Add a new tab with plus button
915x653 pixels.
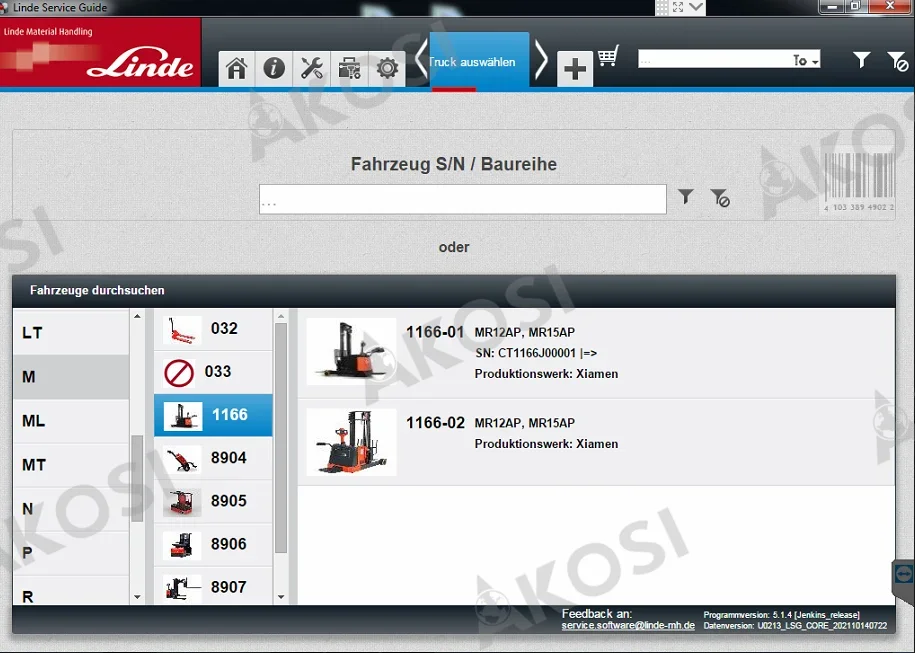click(575, 69)
